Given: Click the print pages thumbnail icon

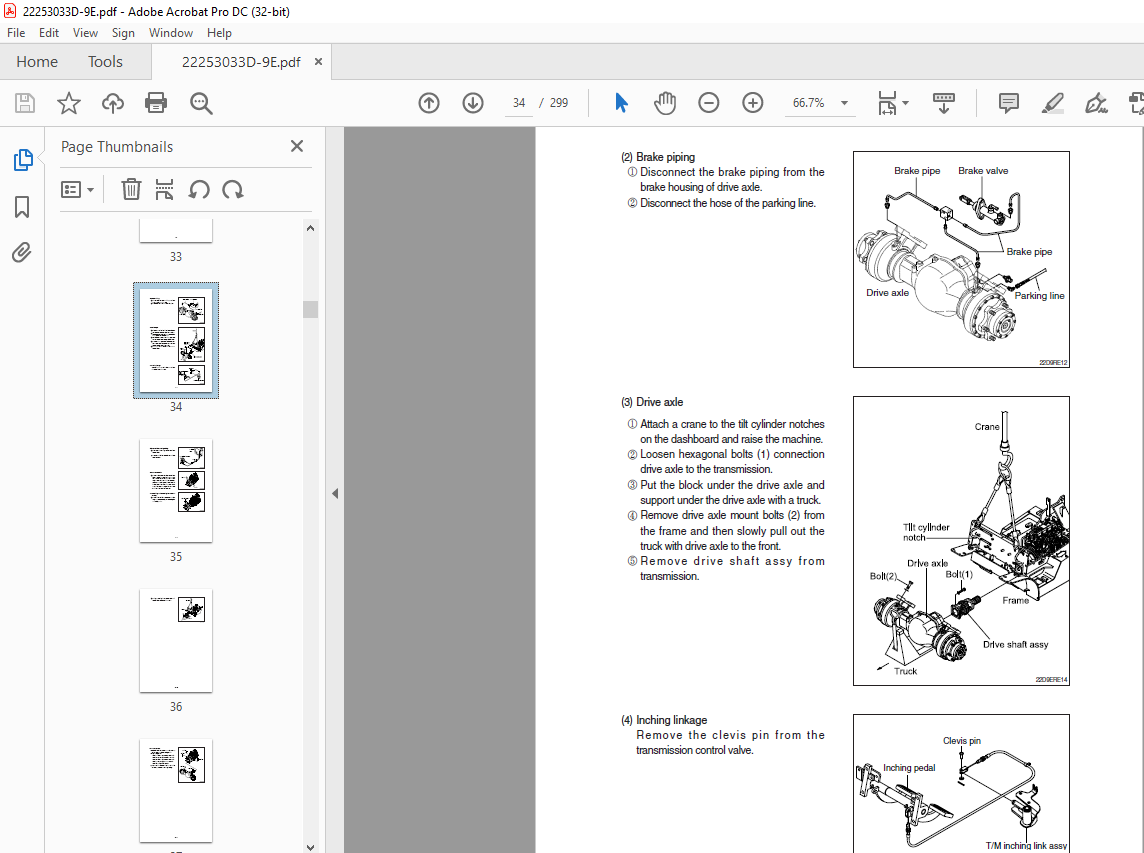Looking at the screenshot, I should 164,190.
